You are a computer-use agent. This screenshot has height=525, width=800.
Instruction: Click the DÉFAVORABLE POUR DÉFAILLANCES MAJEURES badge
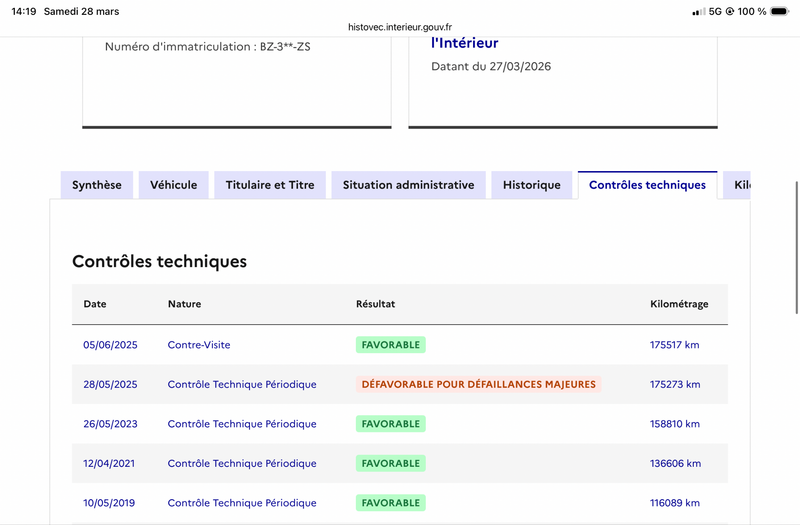tap(478, 384)
